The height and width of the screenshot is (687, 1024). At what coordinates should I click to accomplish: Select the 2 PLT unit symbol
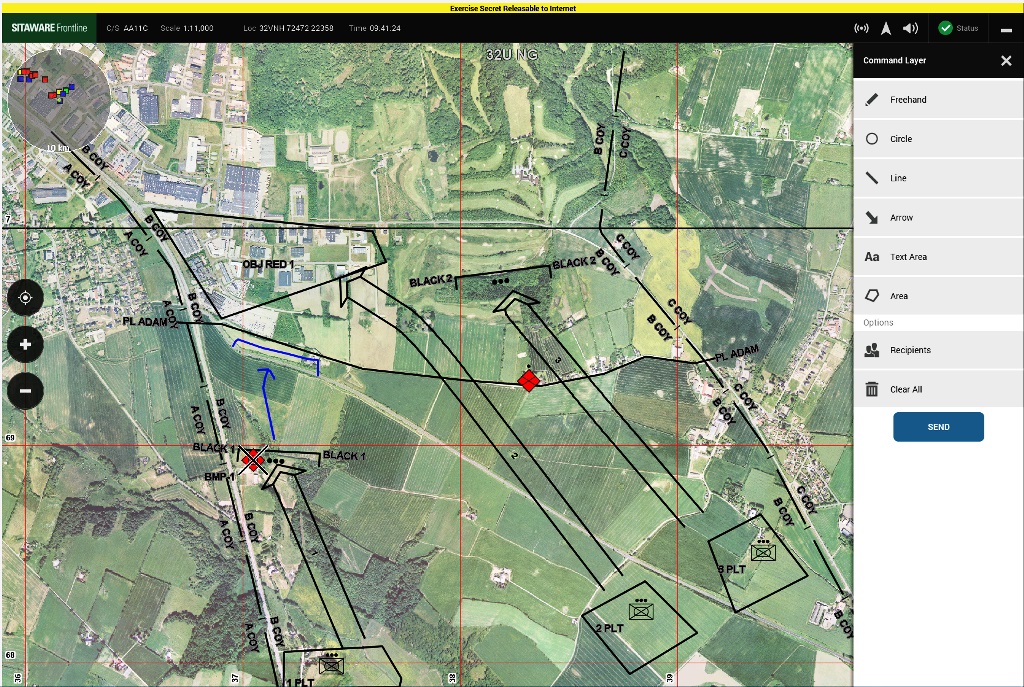pos(640,611)
